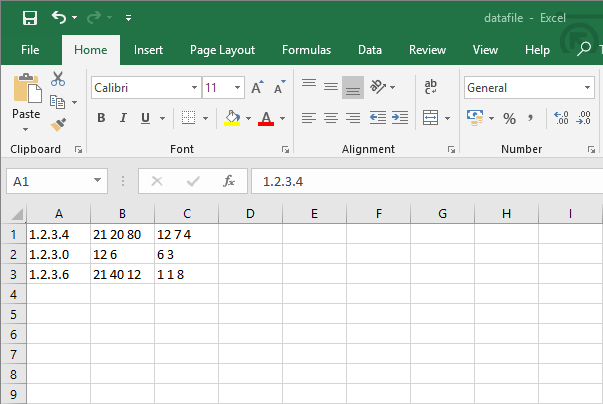Apply cell borders with the Borders icon

click(x=188, y=118)
